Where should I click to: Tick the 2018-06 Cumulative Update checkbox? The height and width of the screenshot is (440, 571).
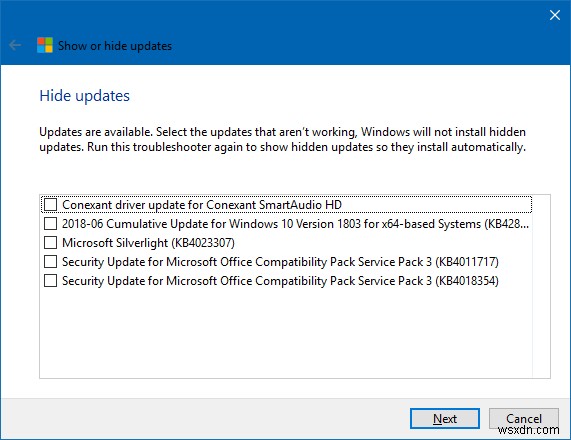(x=50, y=224)
